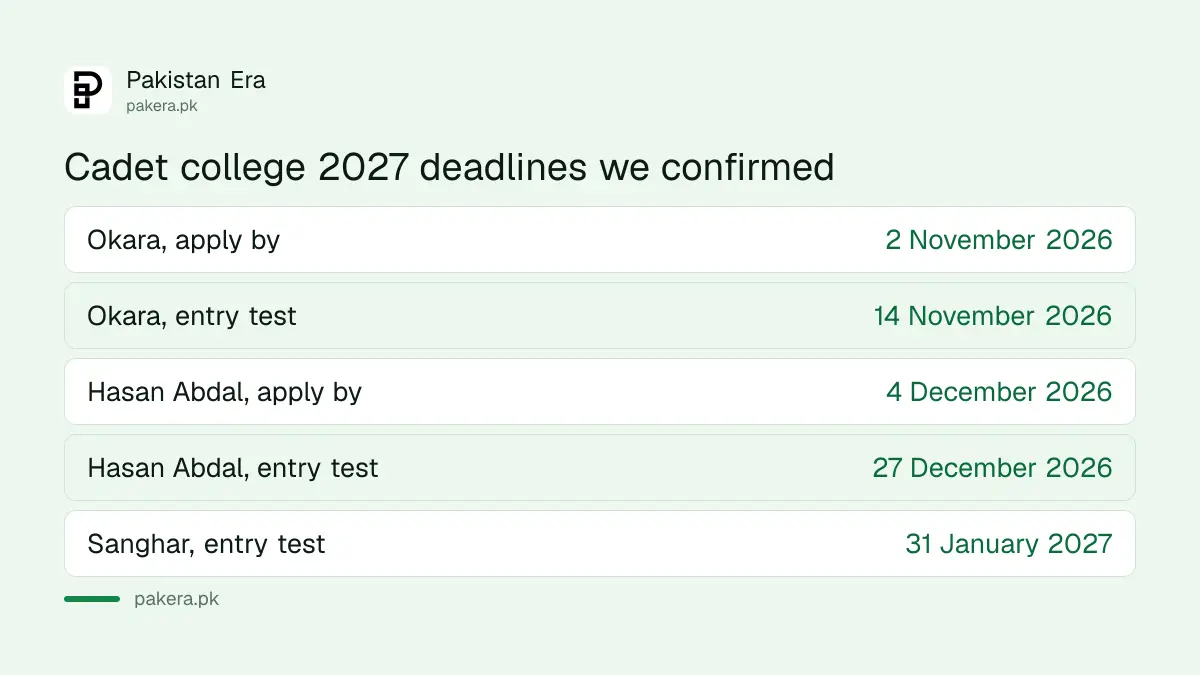Click Hasan Abdal text in third row

167,392
